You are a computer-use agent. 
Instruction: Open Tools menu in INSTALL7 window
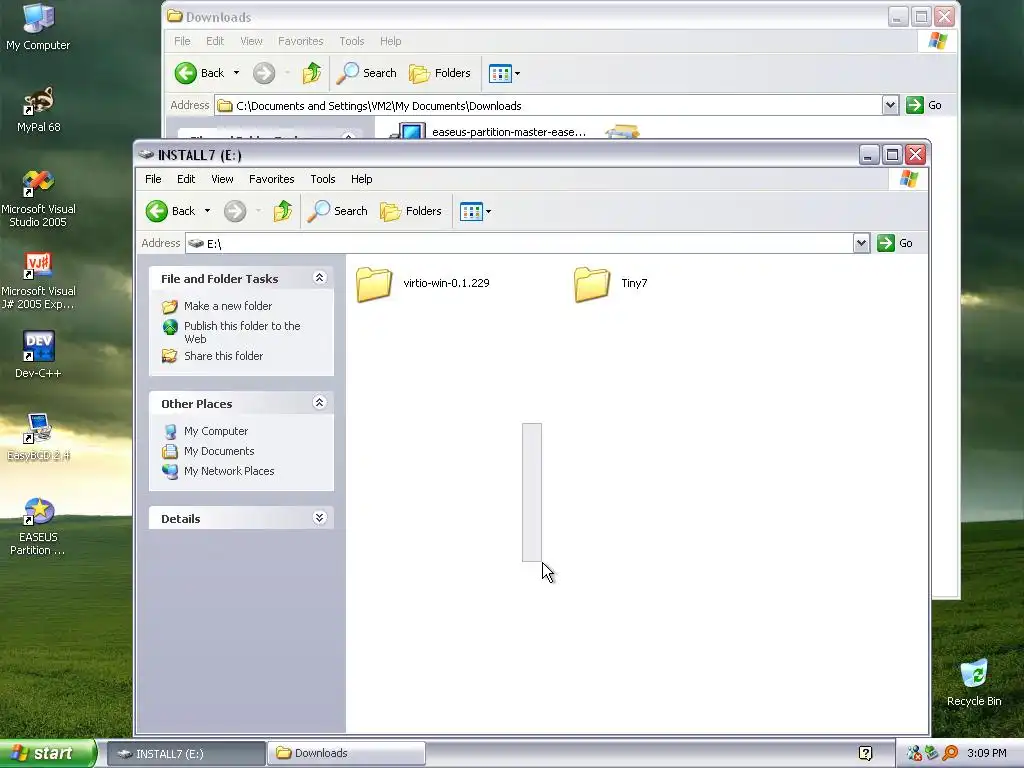point(323,179)
